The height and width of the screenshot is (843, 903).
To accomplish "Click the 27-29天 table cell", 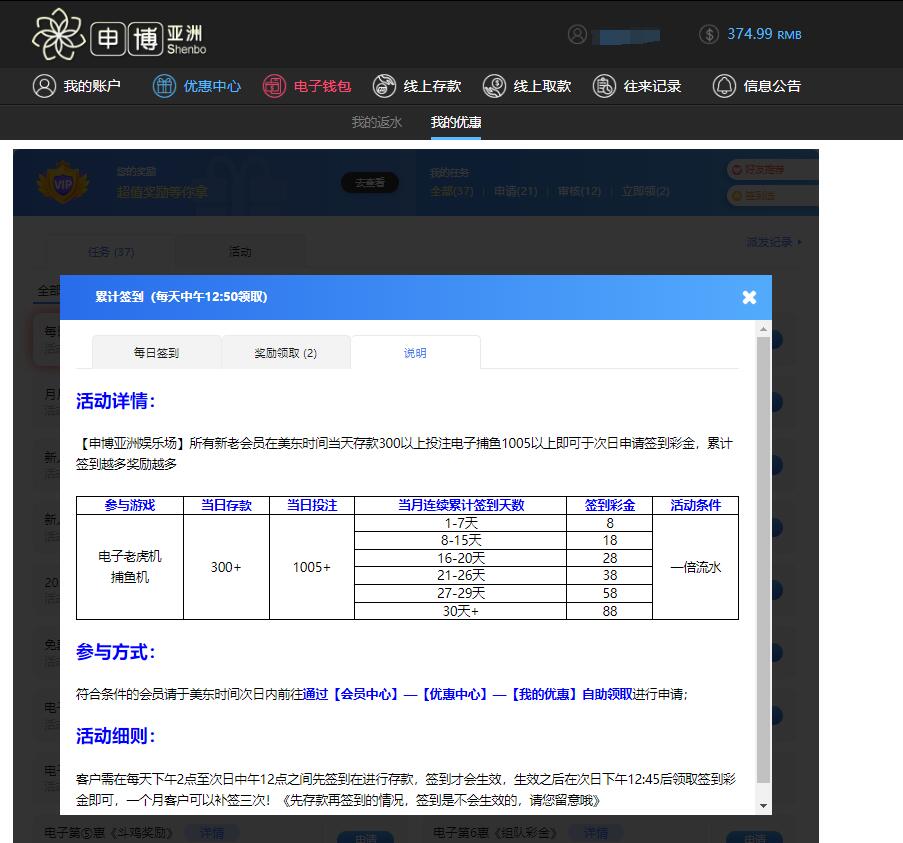I will [460, 593].
